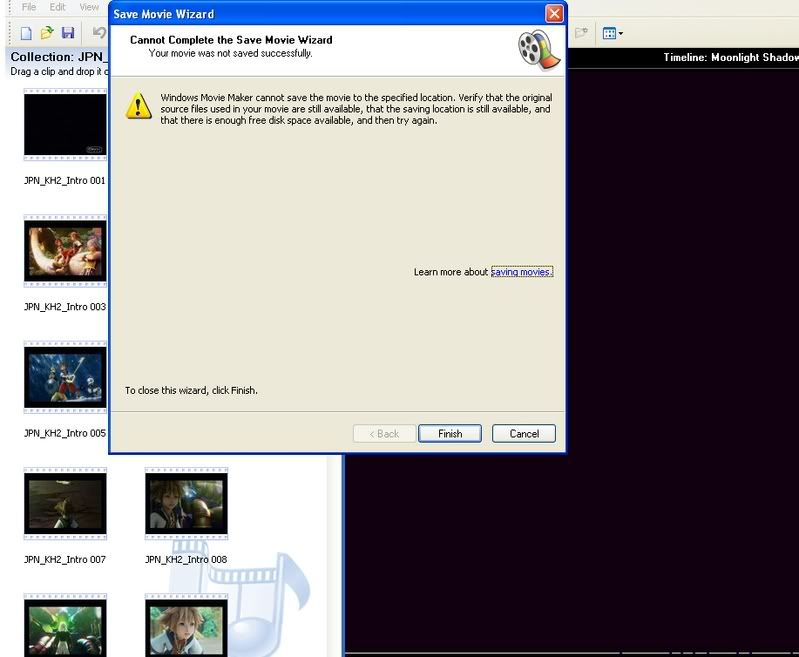The height and width of the screenshot is (657, 799).
Task: Select the JPN_KH2_Intro 007 clip thumbnail
Action: (65, 504)
